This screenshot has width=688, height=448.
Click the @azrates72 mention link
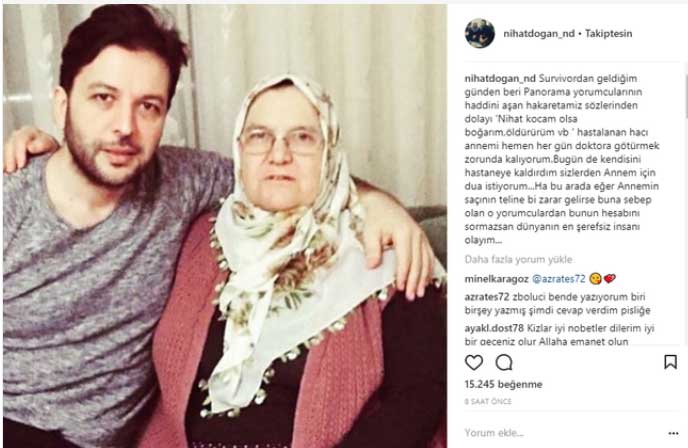(559, 279)
